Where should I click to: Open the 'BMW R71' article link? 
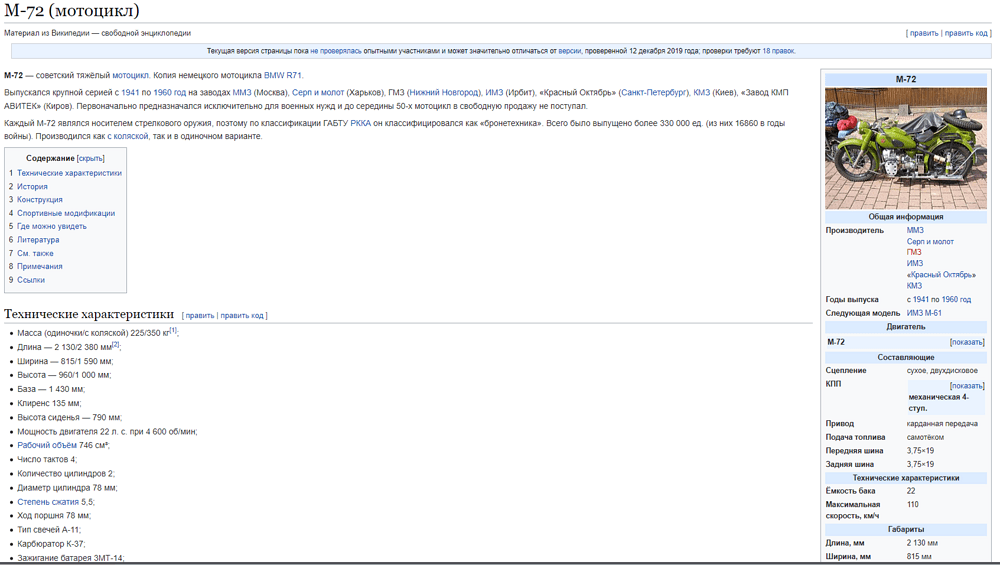point(283,75)
